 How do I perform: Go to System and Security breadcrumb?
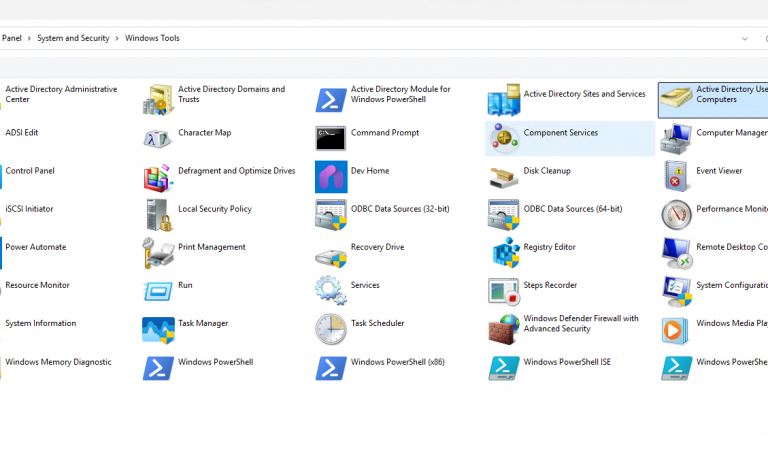click(x=73, y=38)
